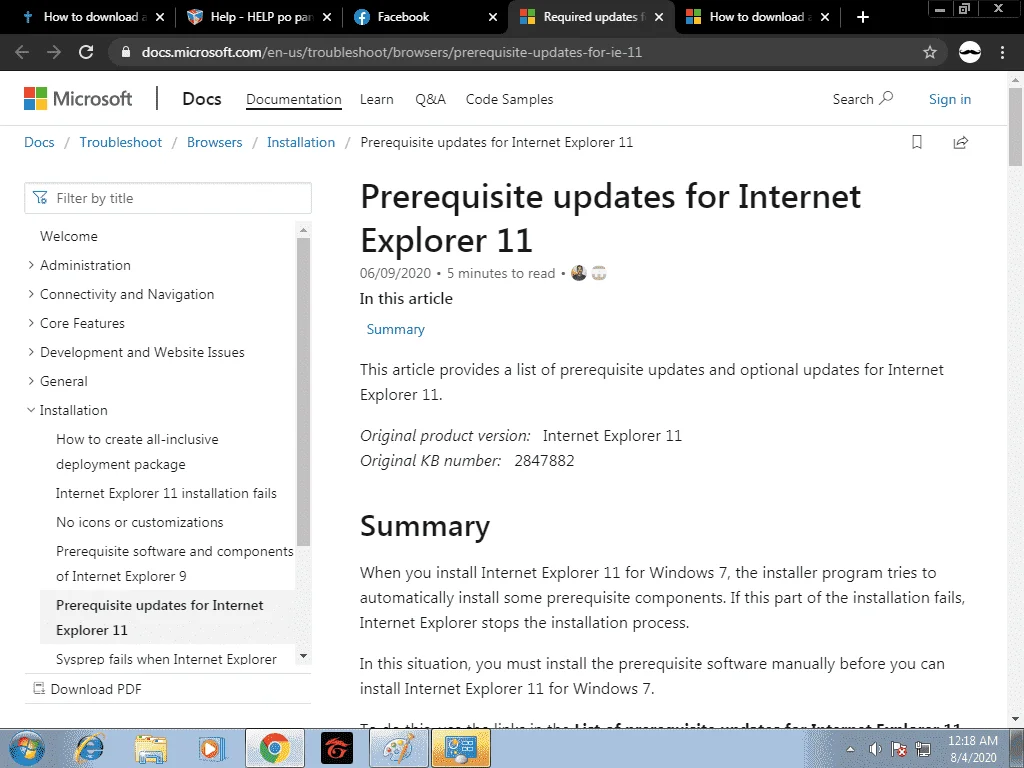This screenshot has height=768, width=1024.
Task: Open Prerequisite software of Internet Explorer 9
Action: [x=175, y=564]
